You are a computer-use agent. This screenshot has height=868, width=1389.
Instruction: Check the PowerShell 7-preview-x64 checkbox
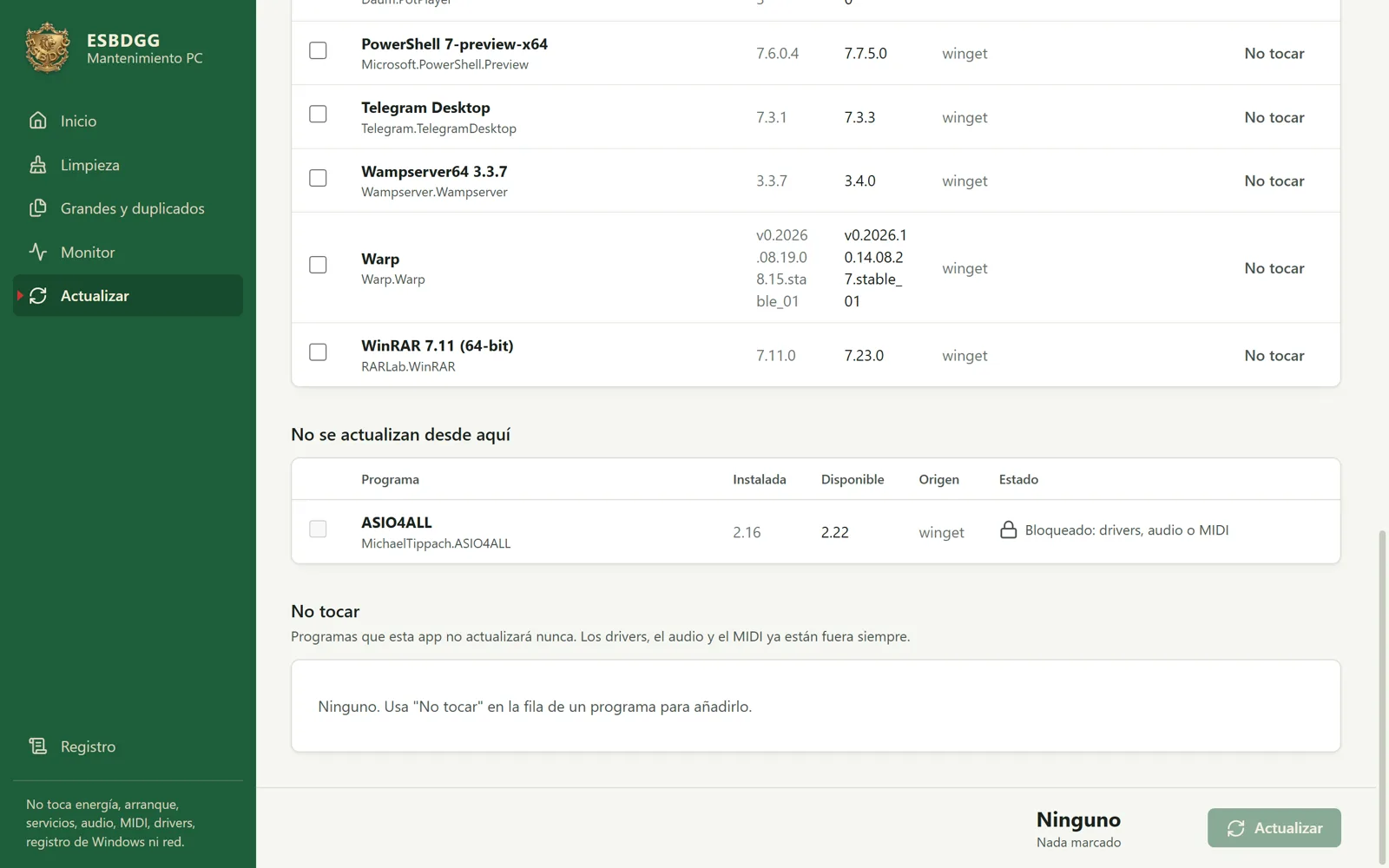pyautogui.click(x=319, y=50)
